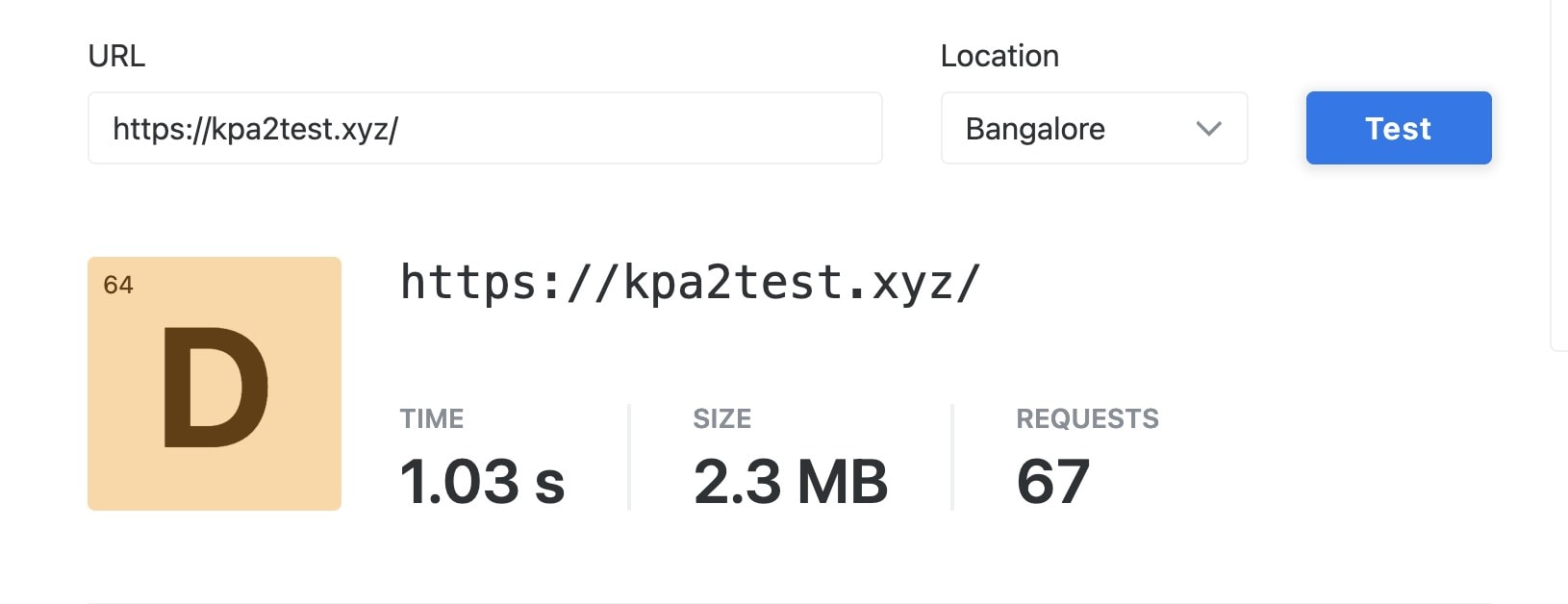Click the chevron arrow in Location dropdown

(x=1208, y=128)
